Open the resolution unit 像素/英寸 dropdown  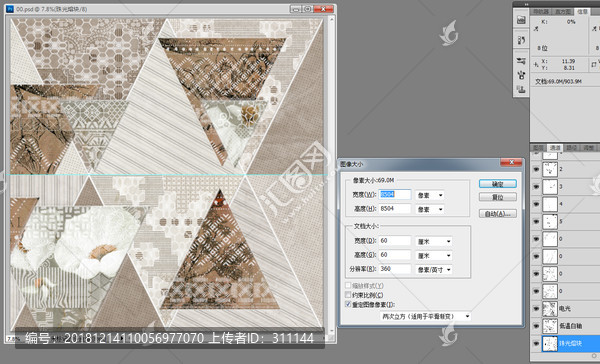pos(434,269)
